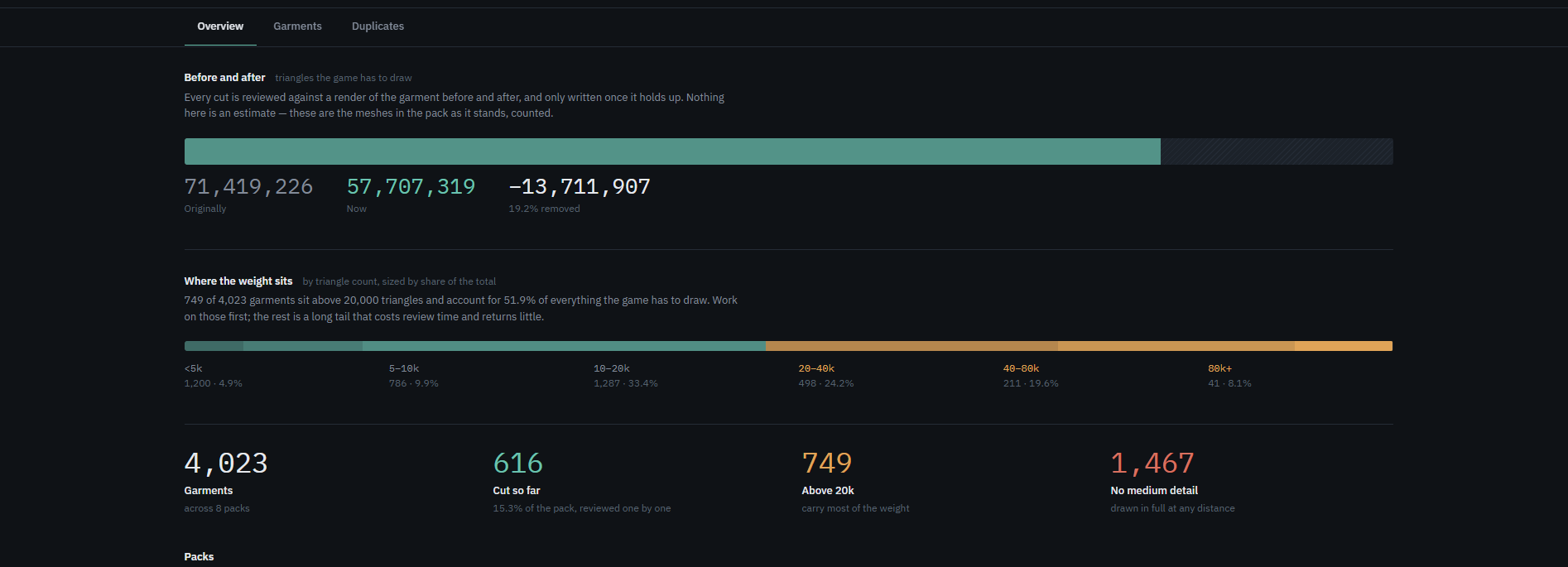Image resolution: width=1568 pixels, height=567 pixels.
Task: Click the 749 'Above 20k' stat
Action: (x=827, y=464)
